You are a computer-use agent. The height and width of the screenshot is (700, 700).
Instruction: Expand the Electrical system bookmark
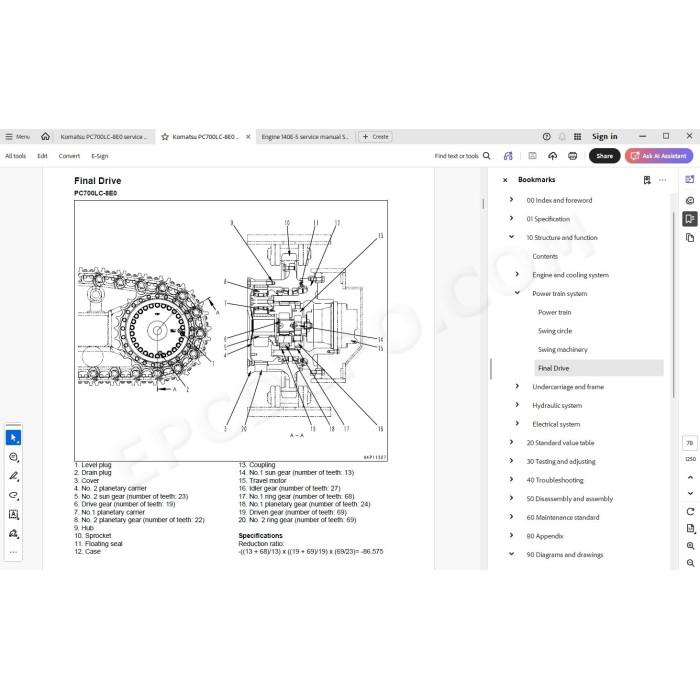point(517,423)
